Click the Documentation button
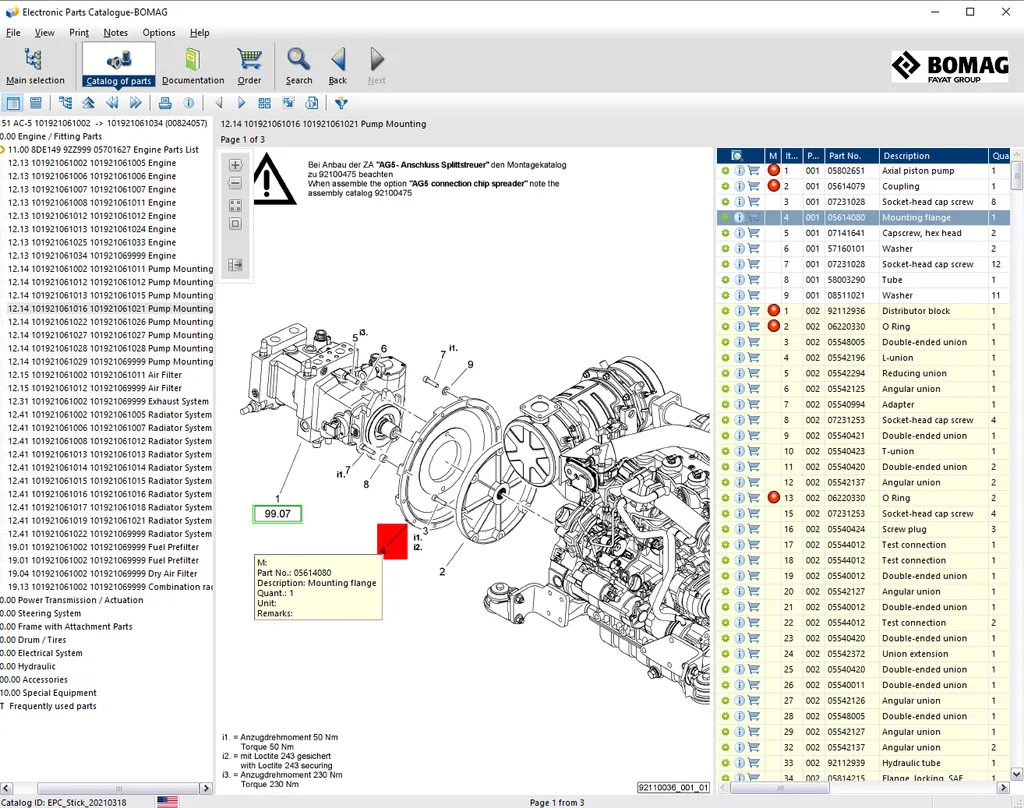1024x808 pixels. click(x=193, y=66)
